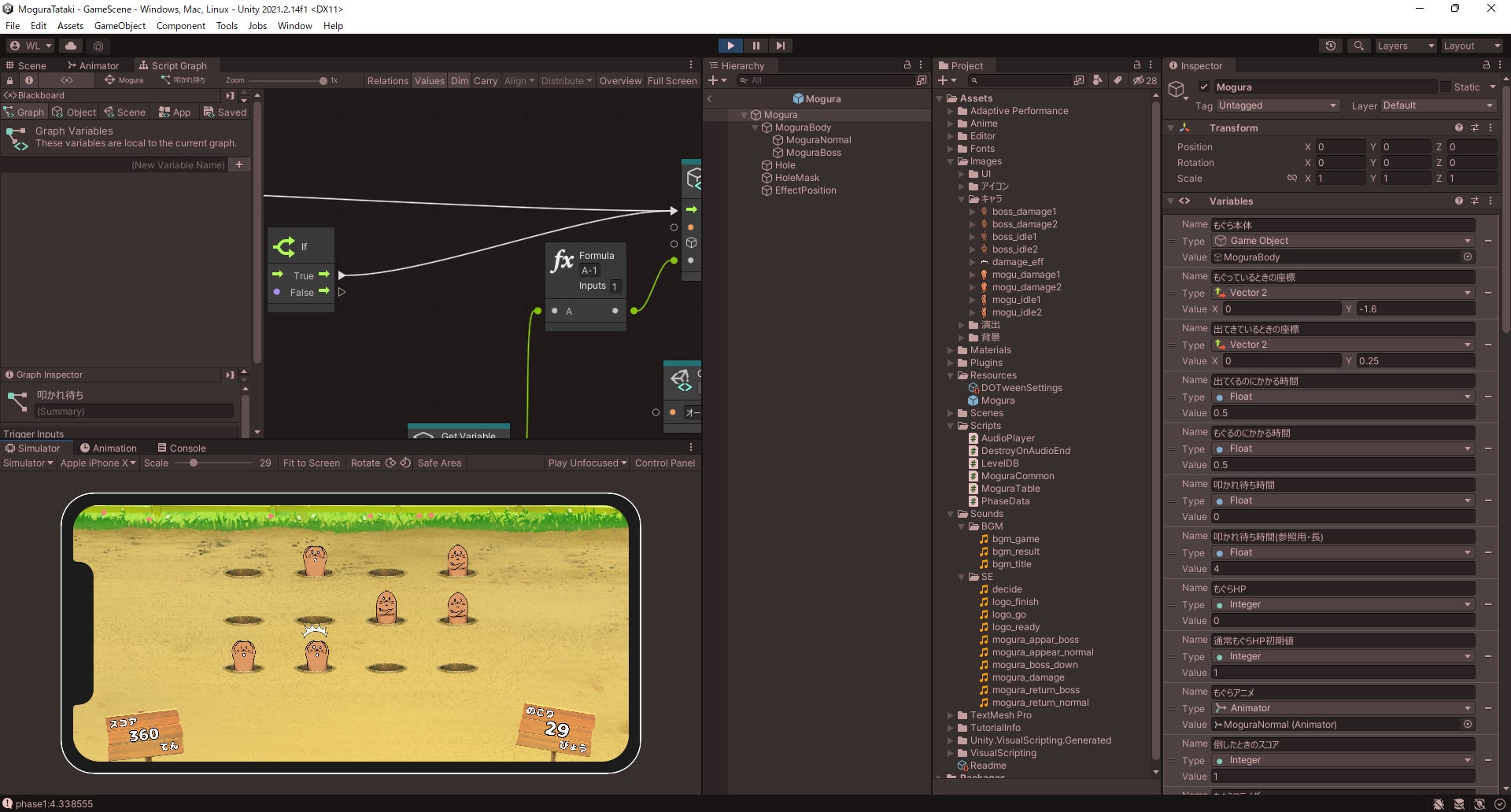Switch to the Animator tab
This screenshot has height=812, width=1511.
(x=93, y=65)
